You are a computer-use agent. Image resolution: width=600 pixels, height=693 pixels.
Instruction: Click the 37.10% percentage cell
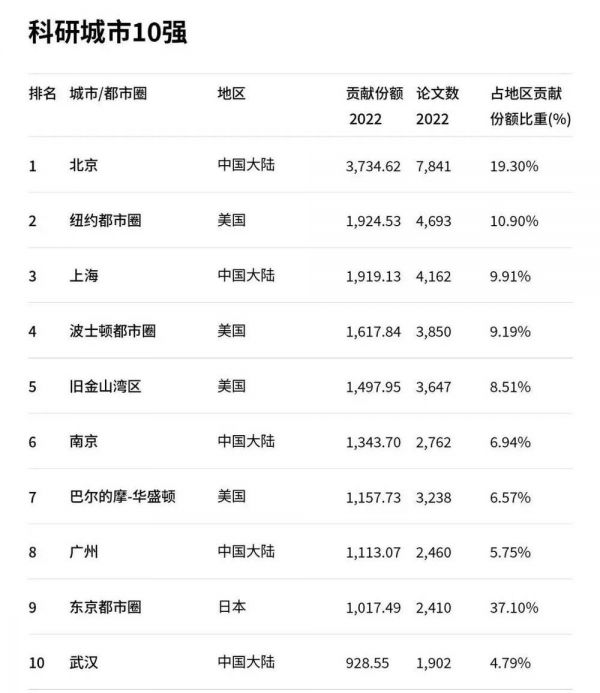coord(515,607)
